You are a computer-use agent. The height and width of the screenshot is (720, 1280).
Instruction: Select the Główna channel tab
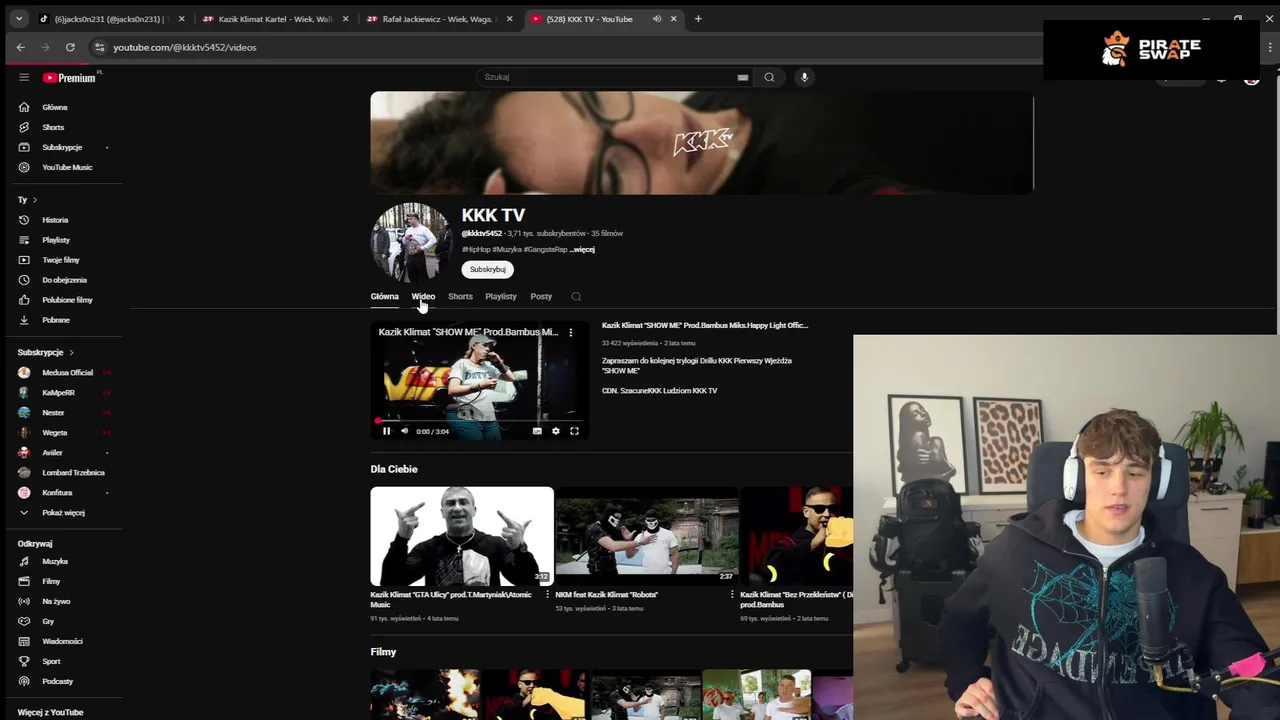(x=385, y=296)
